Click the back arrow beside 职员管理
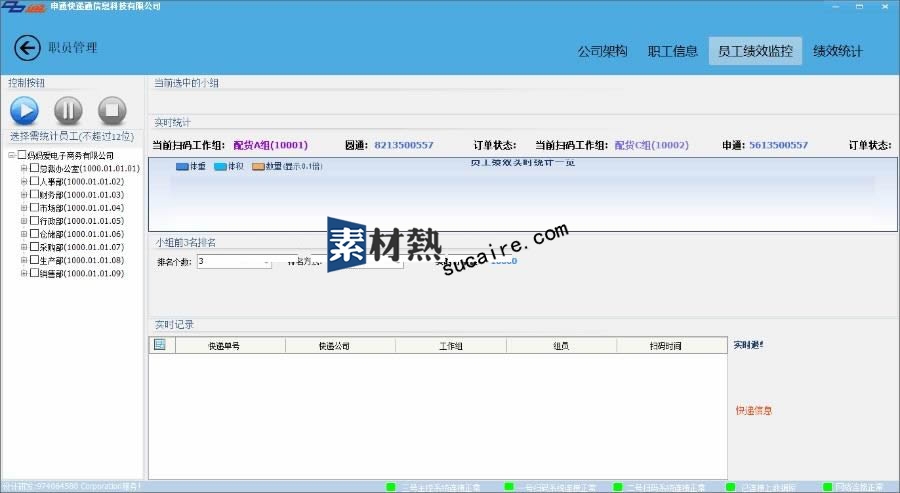This screenshot has width=900, height=493. coord(28,48)
